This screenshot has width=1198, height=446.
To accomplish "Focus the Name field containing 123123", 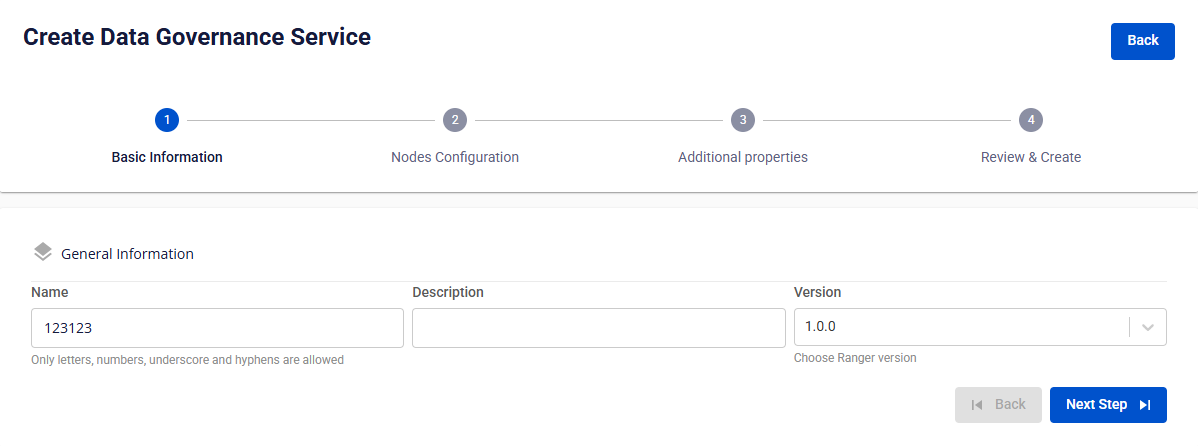I will tap(217, 328).
